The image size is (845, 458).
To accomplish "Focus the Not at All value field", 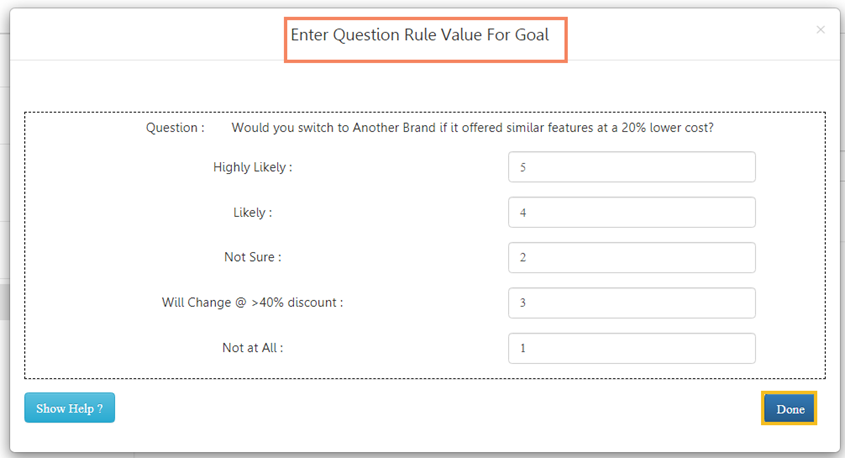I will pyautogui.click(x=631, y=347).
